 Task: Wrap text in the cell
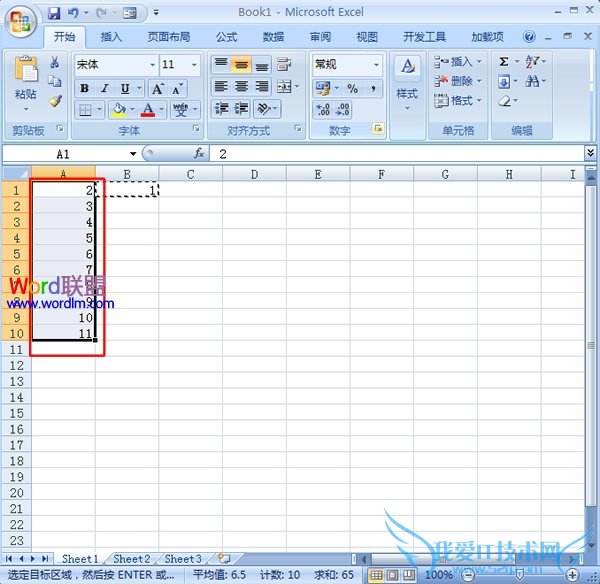pyautogui.click(x=284, y=64)
